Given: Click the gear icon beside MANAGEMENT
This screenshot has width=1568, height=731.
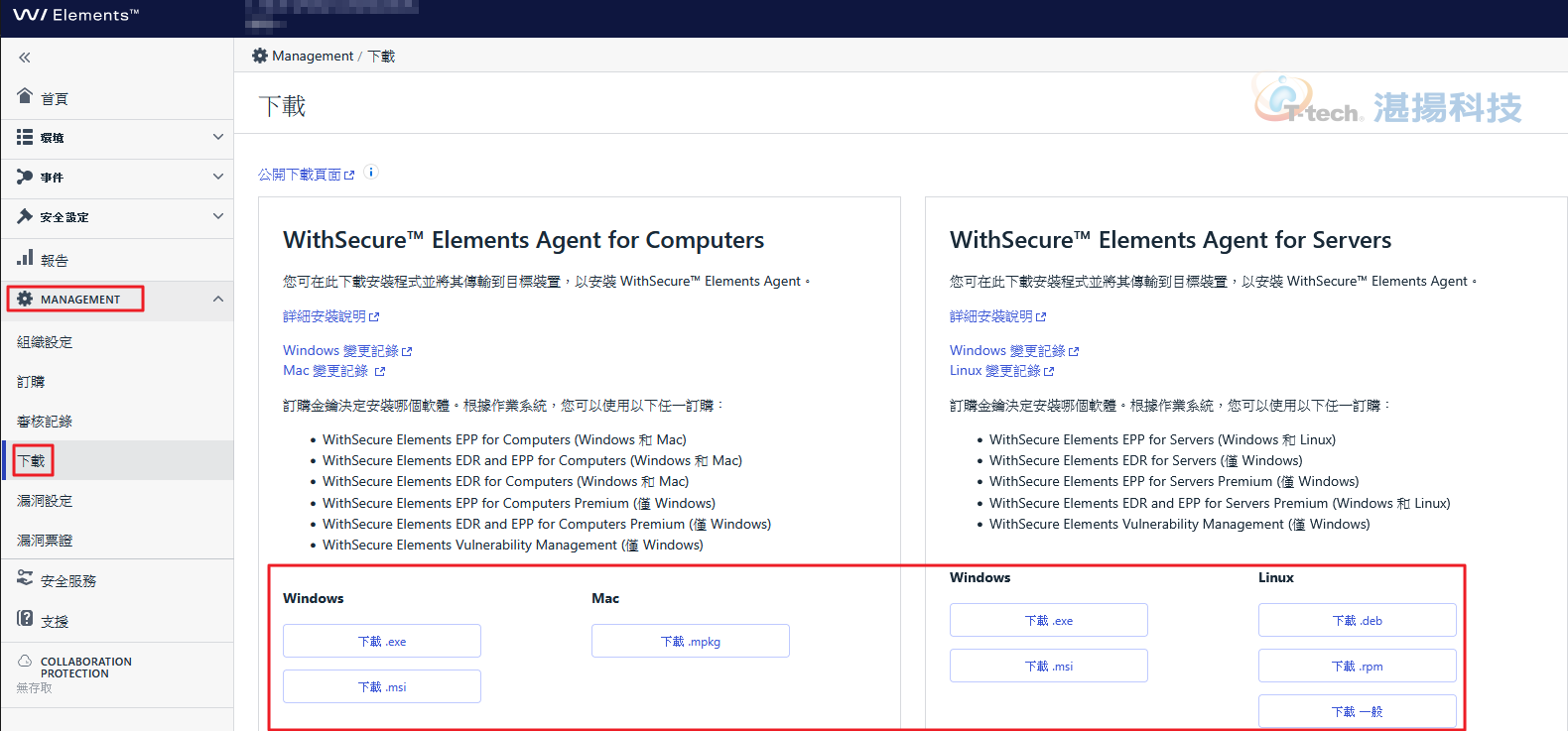Looking at the screenshot, I should (x=25, y=299).
